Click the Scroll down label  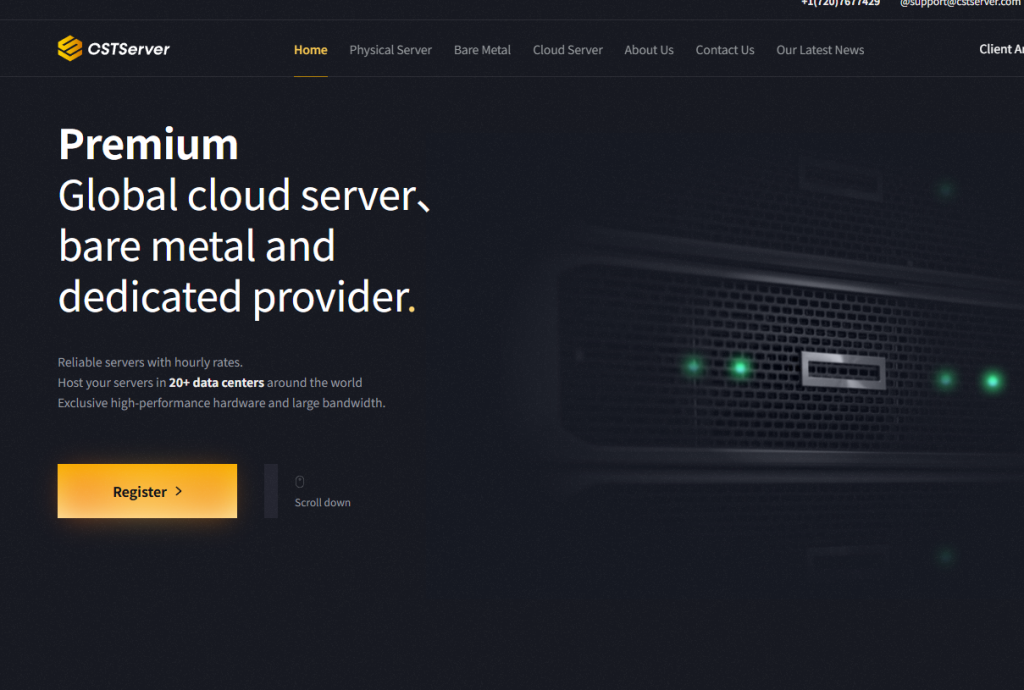click(323, 502)
